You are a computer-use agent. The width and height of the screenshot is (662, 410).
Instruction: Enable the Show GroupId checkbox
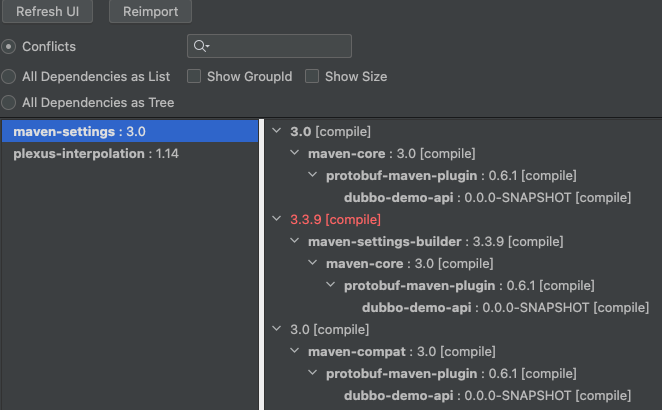[194, 76]
